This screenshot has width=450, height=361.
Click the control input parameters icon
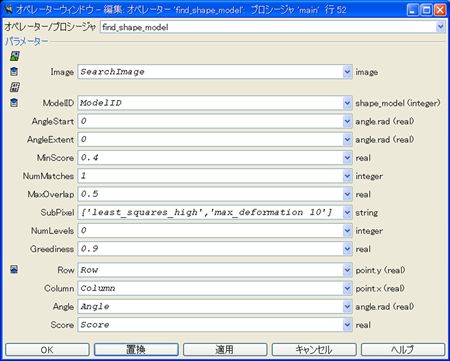[14, 87]
